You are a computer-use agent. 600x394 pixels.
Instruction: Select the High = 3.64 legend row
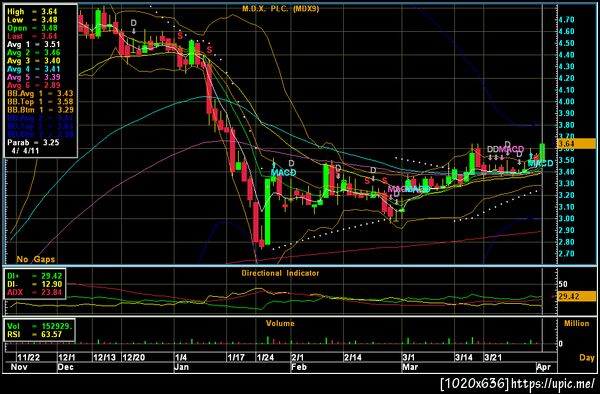[32, 11]
